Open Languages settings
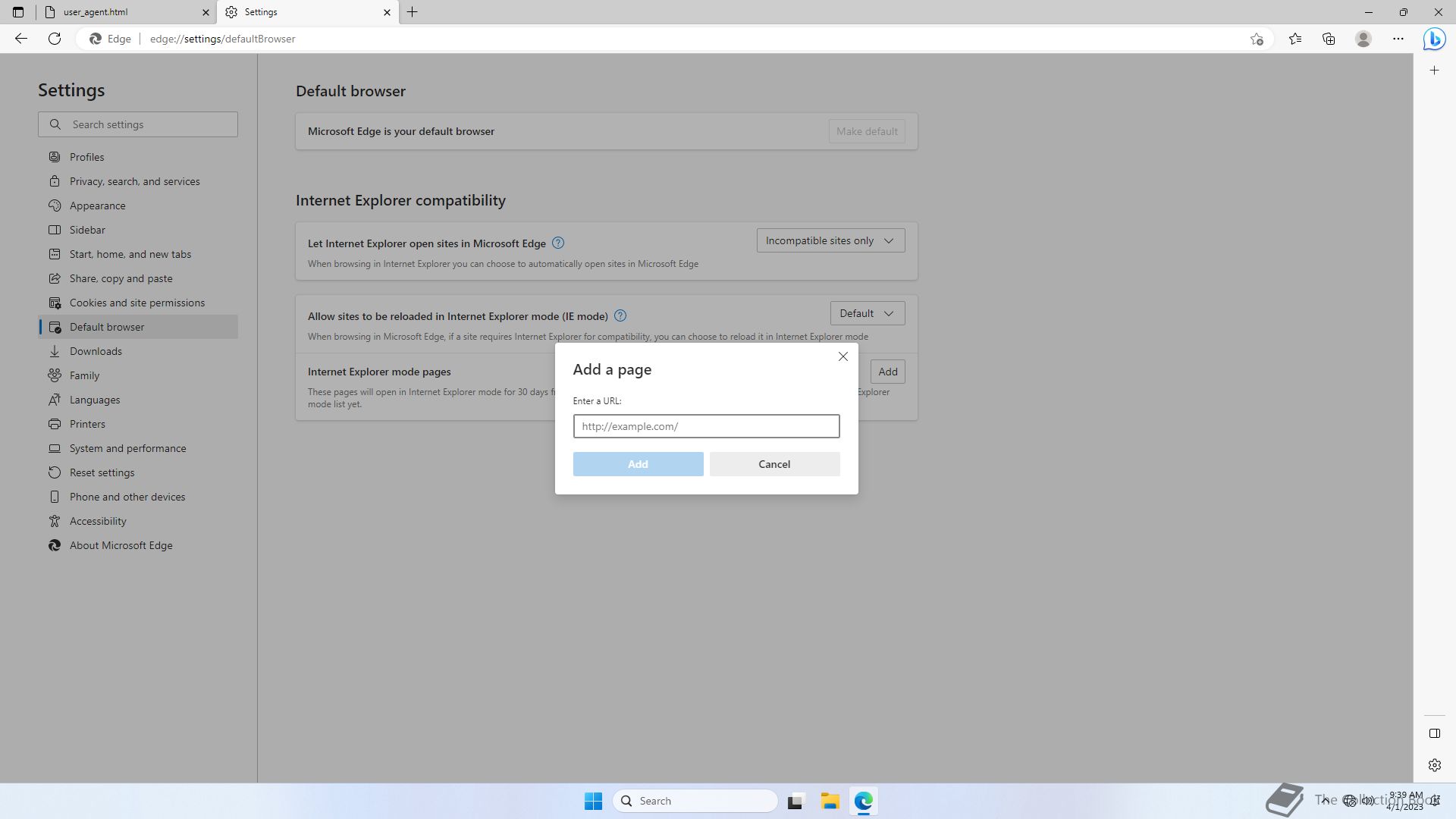1456x819 pixels. 138,400
